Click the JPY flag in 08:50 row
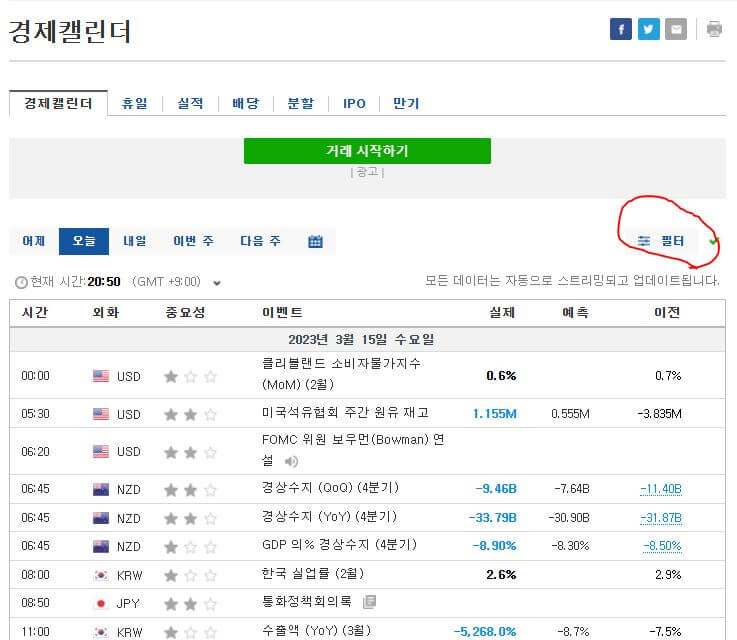The height and width of the screenshot is (640, 737). [x=101, y=604]
